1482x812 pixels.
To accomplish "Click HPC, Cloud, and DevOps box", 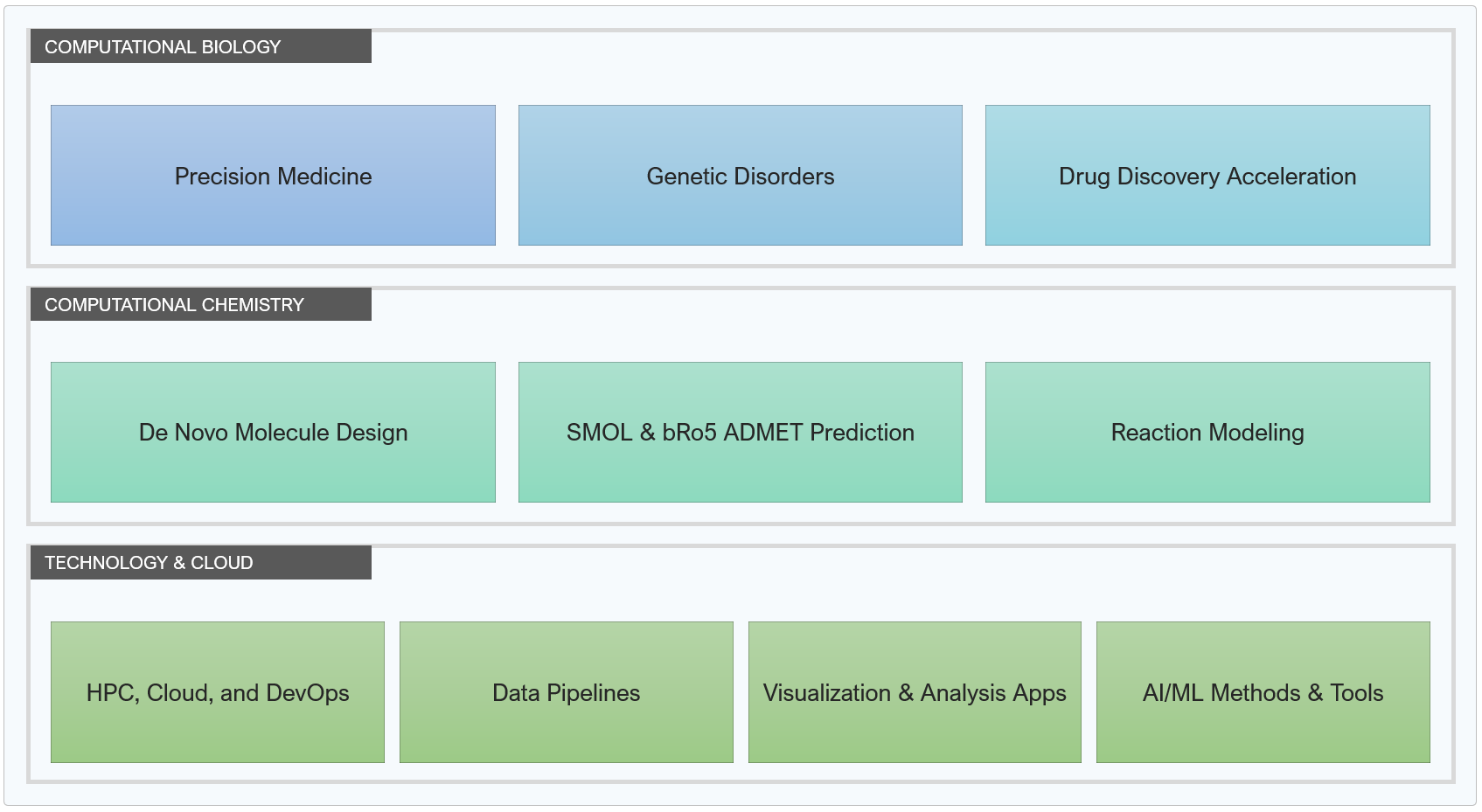I will 218,692.
